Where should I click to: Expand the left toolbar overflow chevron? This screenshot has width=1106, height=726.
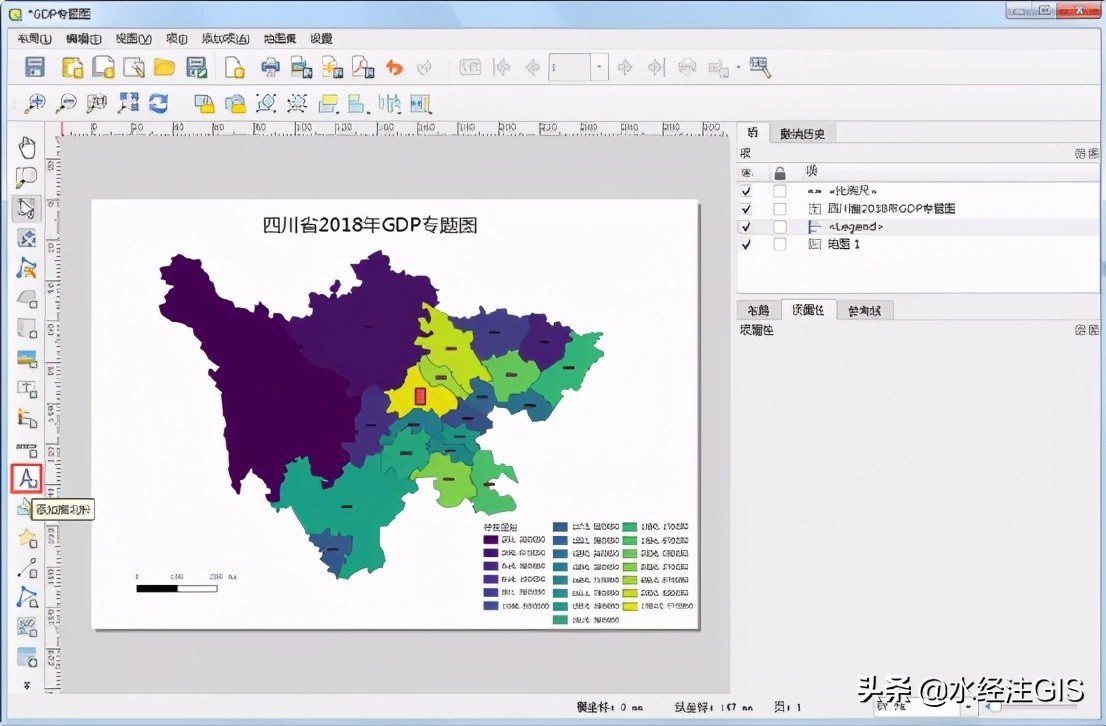point(27,685)
